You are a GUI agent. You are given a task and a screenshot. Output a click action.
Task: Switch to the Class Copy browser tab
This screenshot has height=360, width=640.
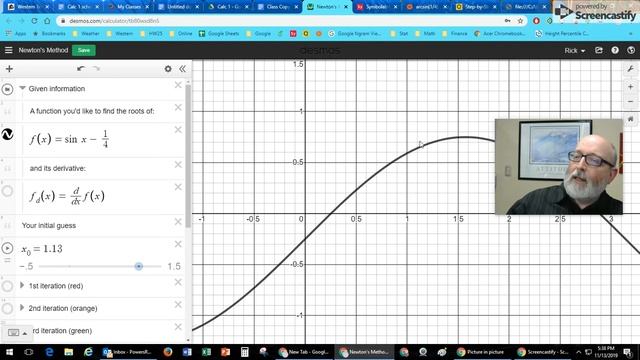click(x=278, y=7)
